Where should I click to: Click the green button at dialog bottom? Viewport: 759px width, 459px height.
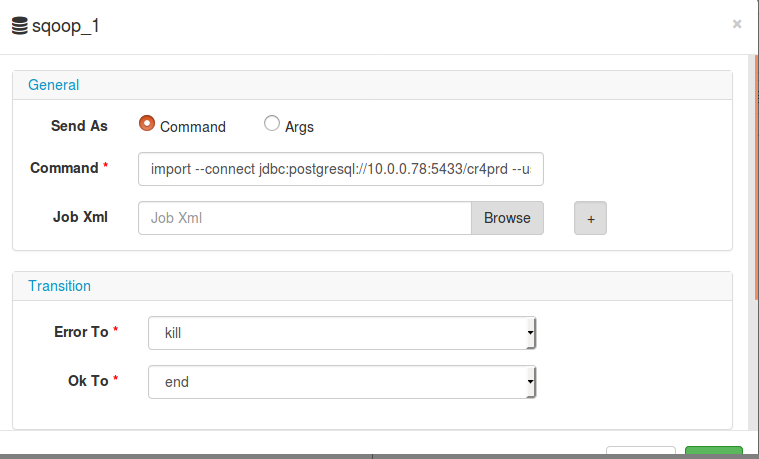[x=713, y=453]
